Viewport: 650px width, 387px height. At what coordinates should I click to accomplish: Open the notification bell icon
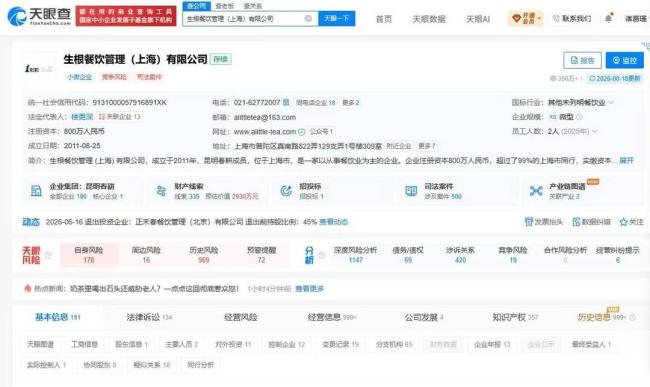point(609,18)
